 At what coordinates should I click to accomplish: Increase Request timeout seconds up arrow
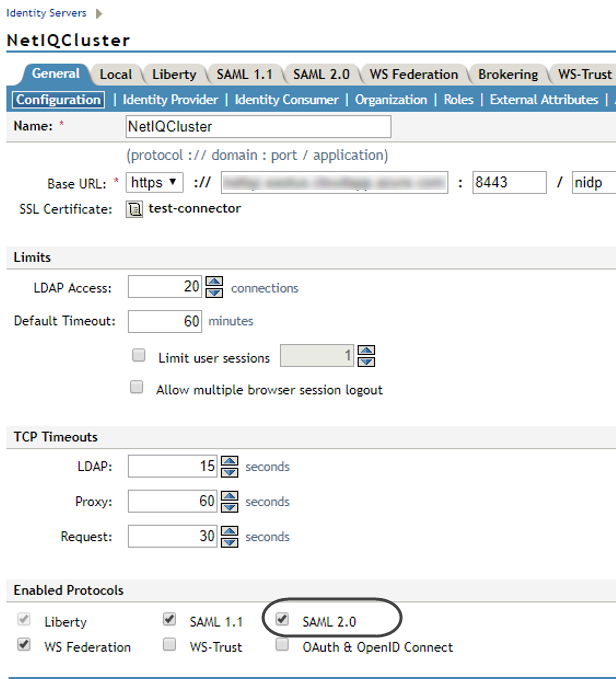click(229, 531)
